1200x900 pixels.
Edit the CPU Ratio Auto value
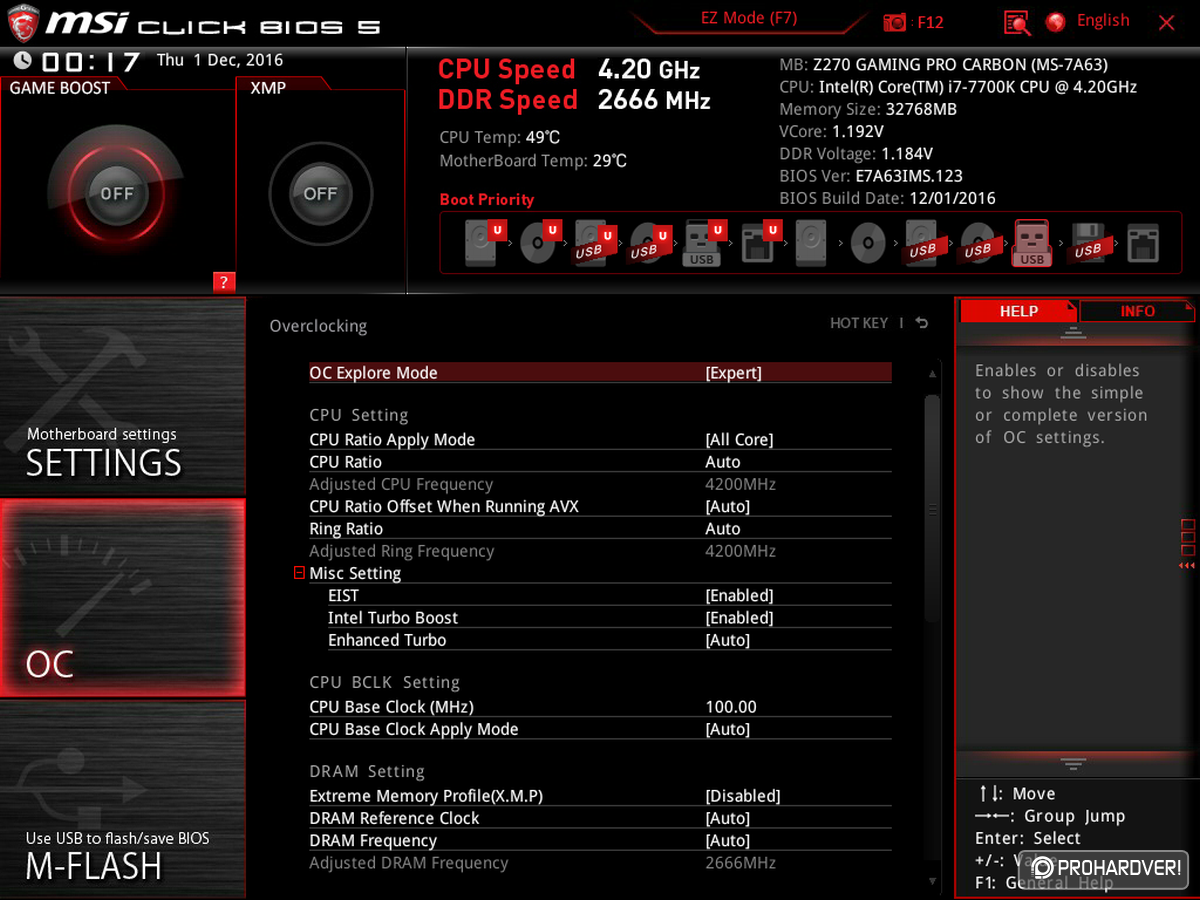(x=723, y=462)
